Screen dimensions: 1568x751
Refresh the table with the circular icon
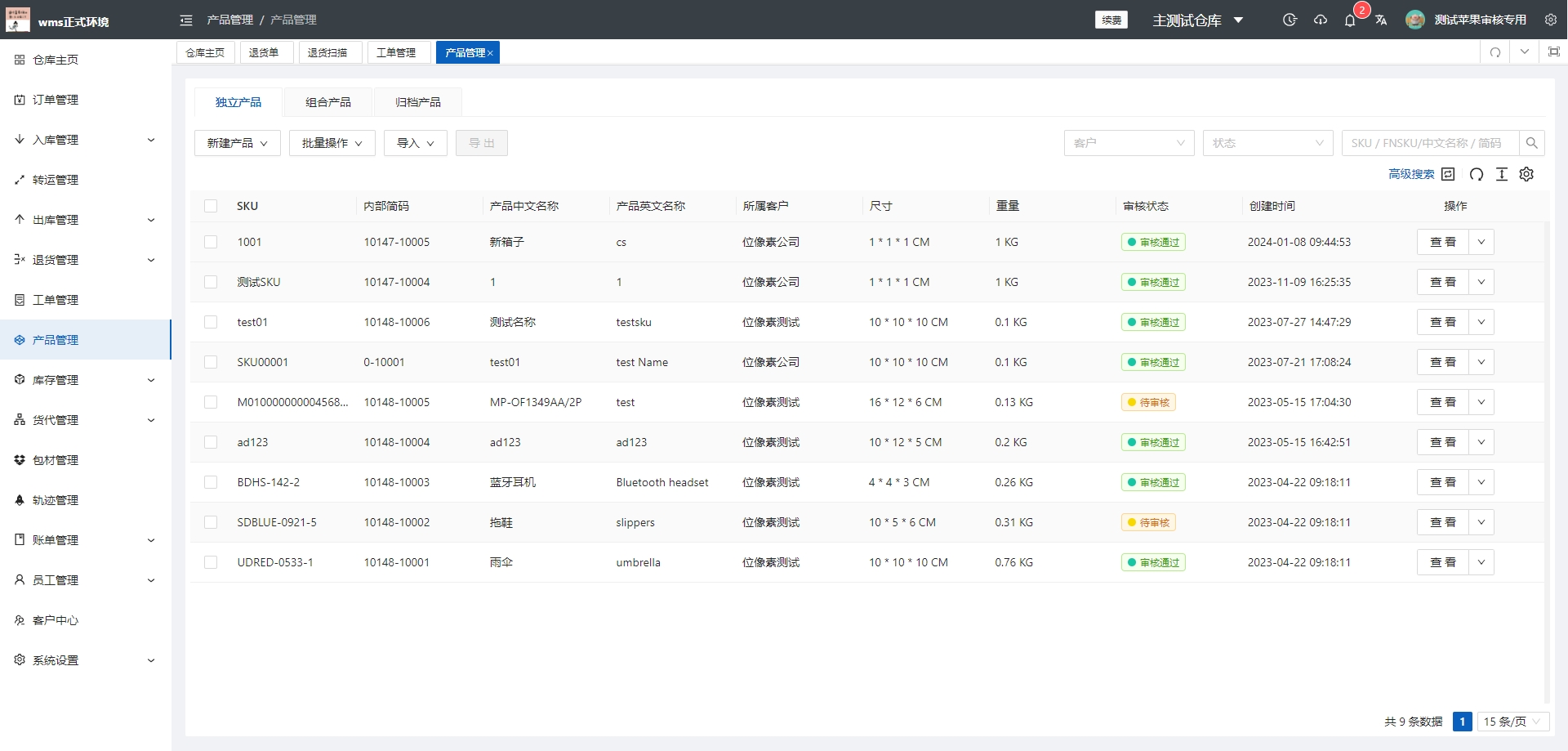[x=1477, y=174]
